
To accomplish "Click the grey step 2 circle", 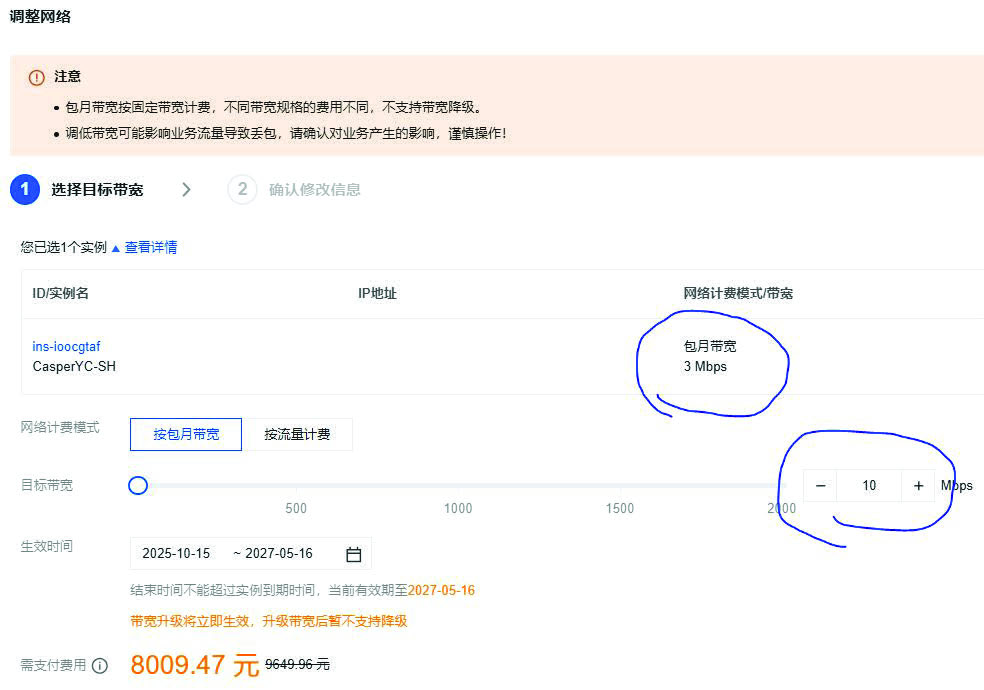I will 242,189.
